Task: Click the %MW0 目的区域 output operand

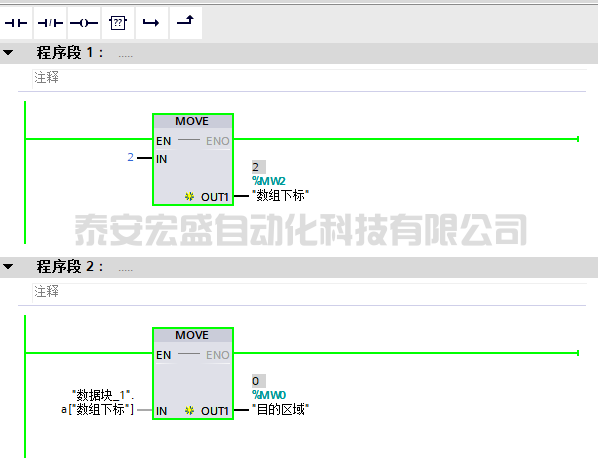Action: click(280, 402)
